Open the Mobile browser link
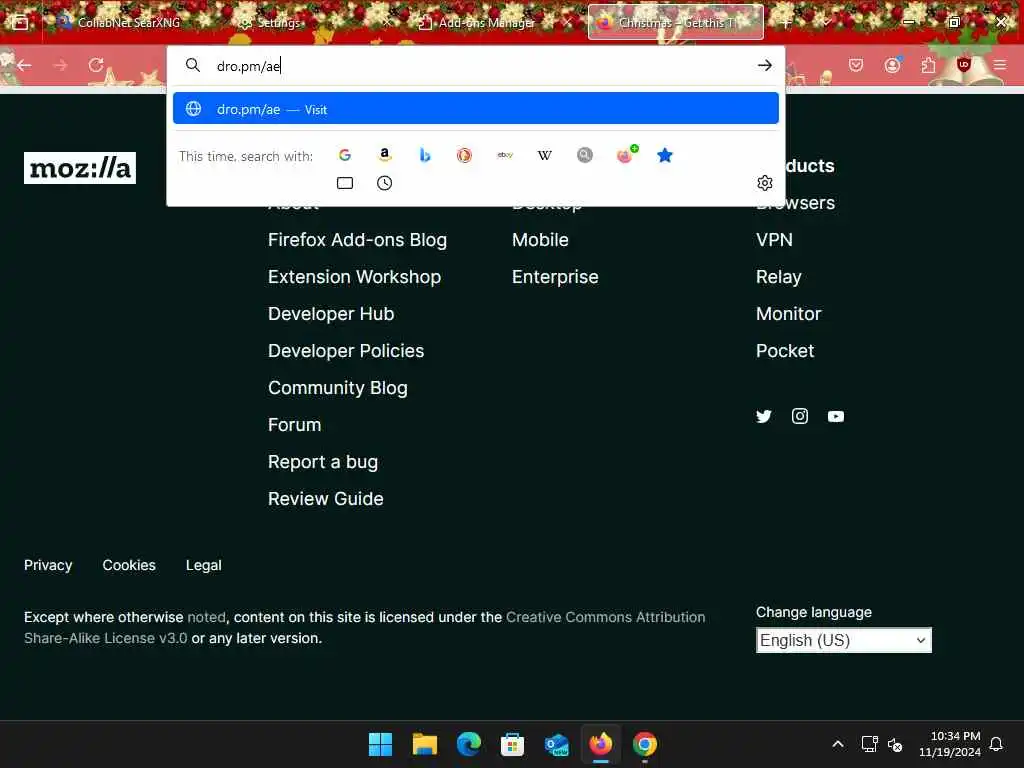 click(x=540, y=240)
